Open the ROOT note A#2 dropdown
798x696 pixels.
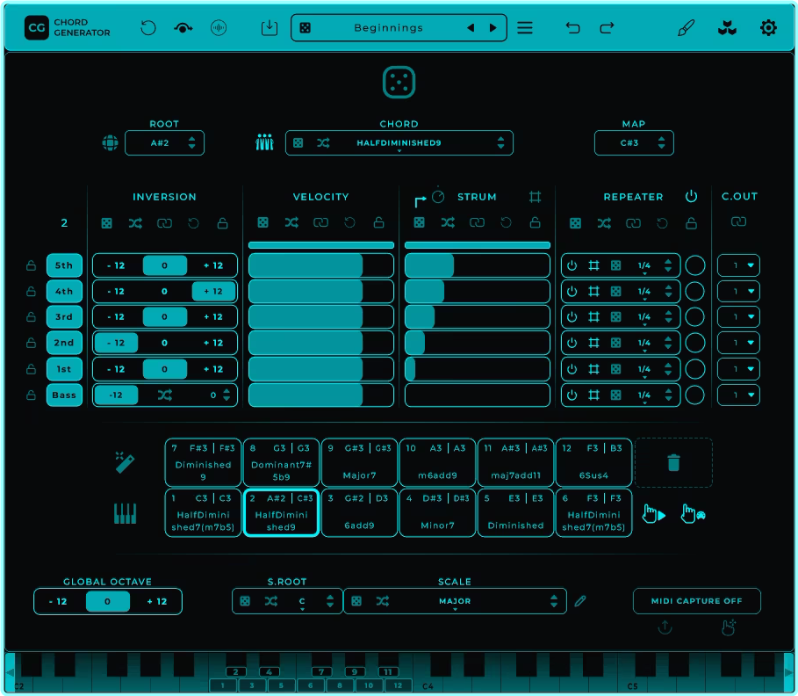click(x=164, y=143)
